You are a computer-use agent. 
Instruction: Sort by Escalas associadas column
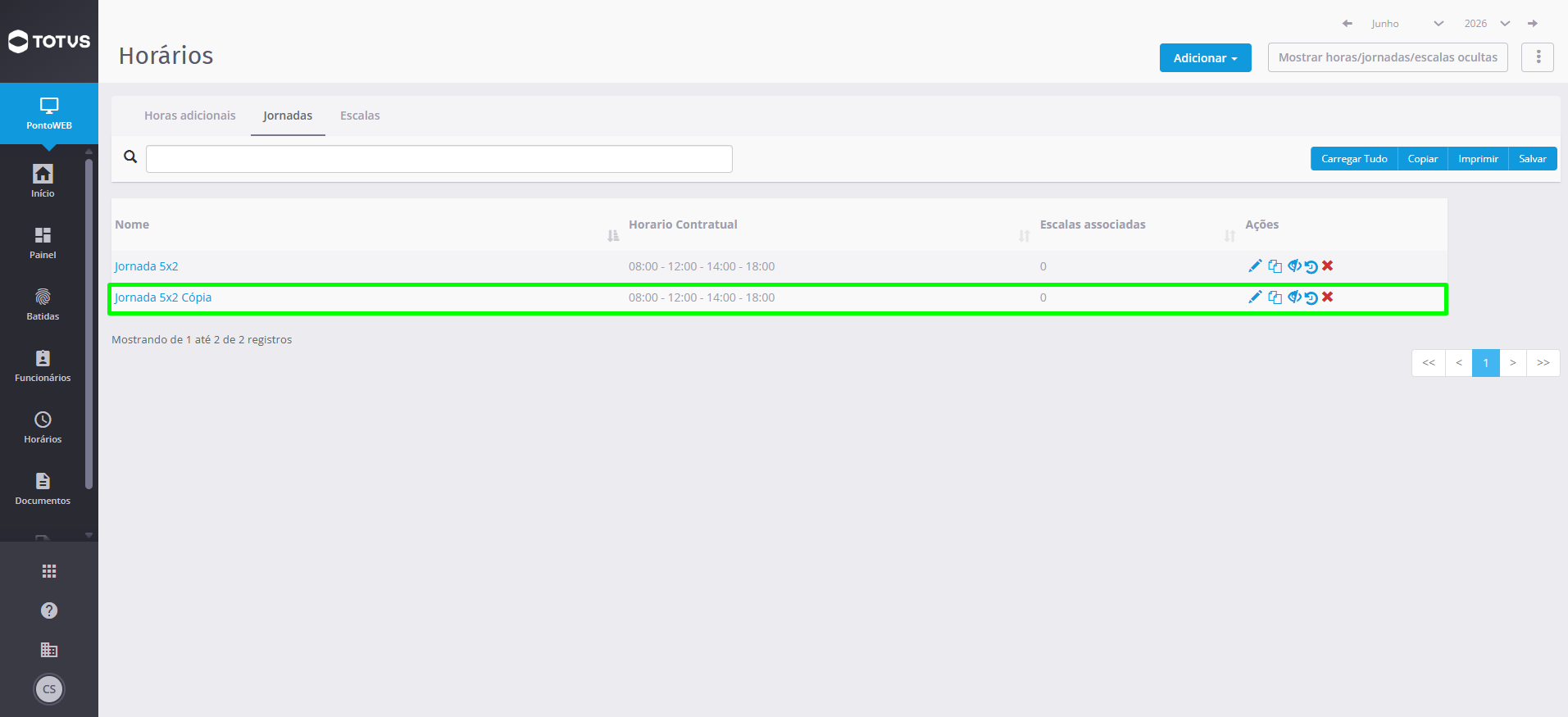click(1229, 236)
